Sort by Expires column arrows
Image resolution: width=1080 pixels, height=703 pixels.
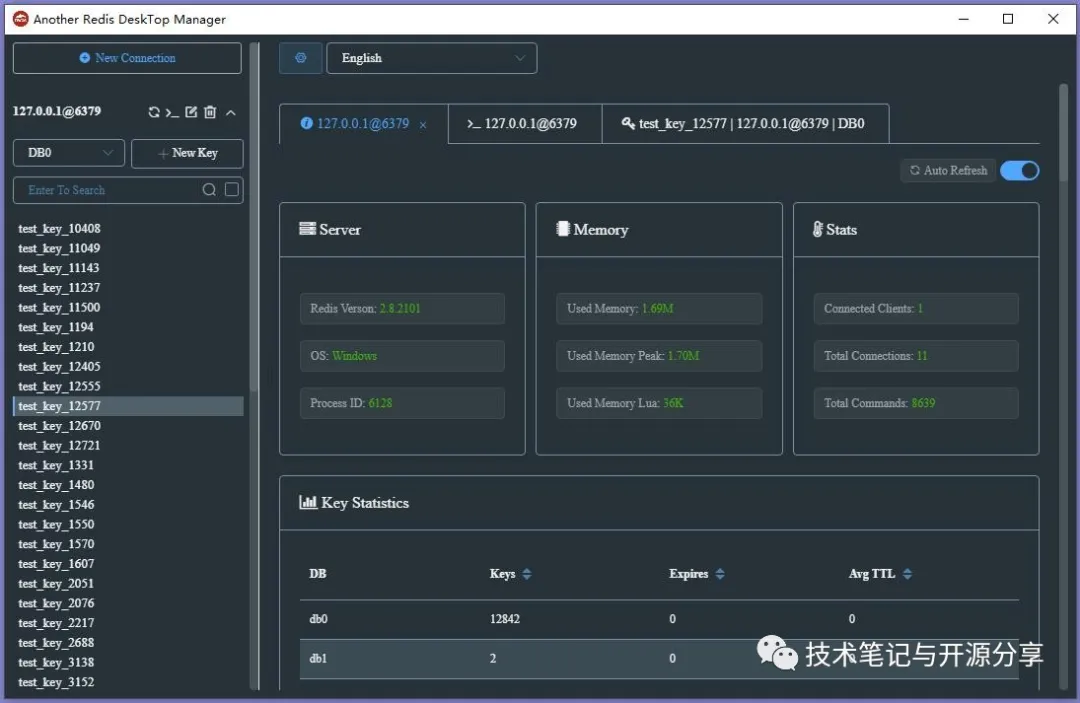point(720,574)
